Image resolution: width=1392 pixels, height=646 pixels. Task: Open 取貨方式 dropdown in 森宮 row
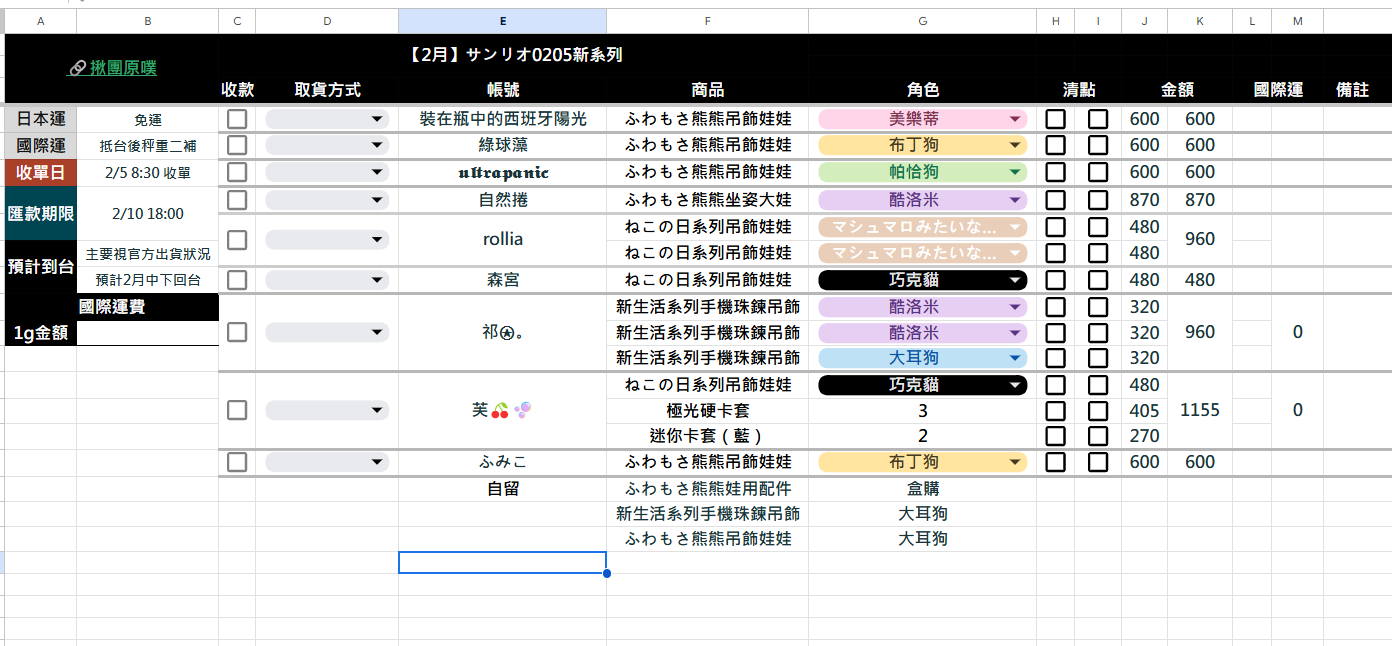click(x=327, y=280)
